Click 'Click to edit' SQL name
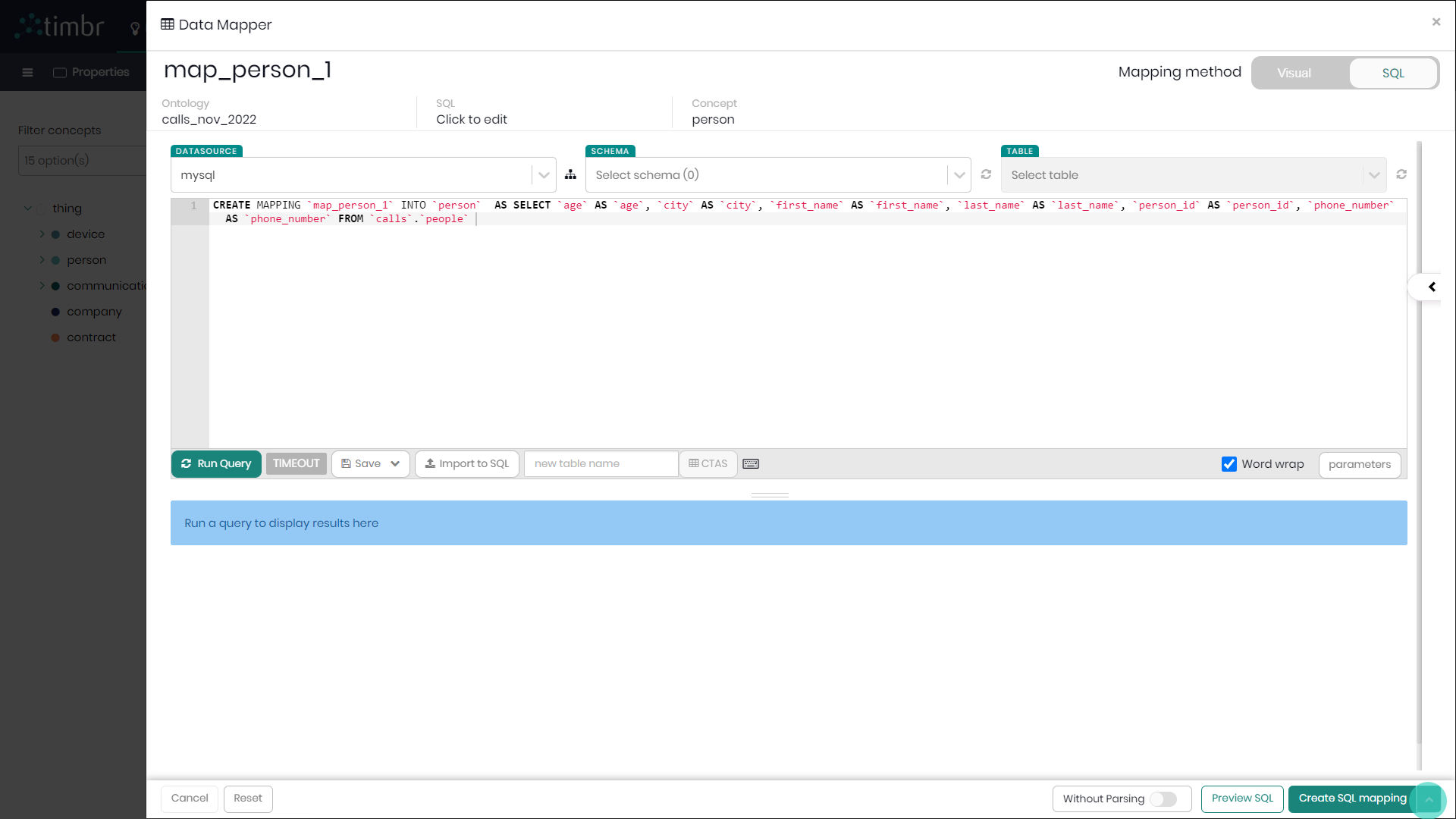This screenshot has height=819, width=1456. click(x=472, y=120)
